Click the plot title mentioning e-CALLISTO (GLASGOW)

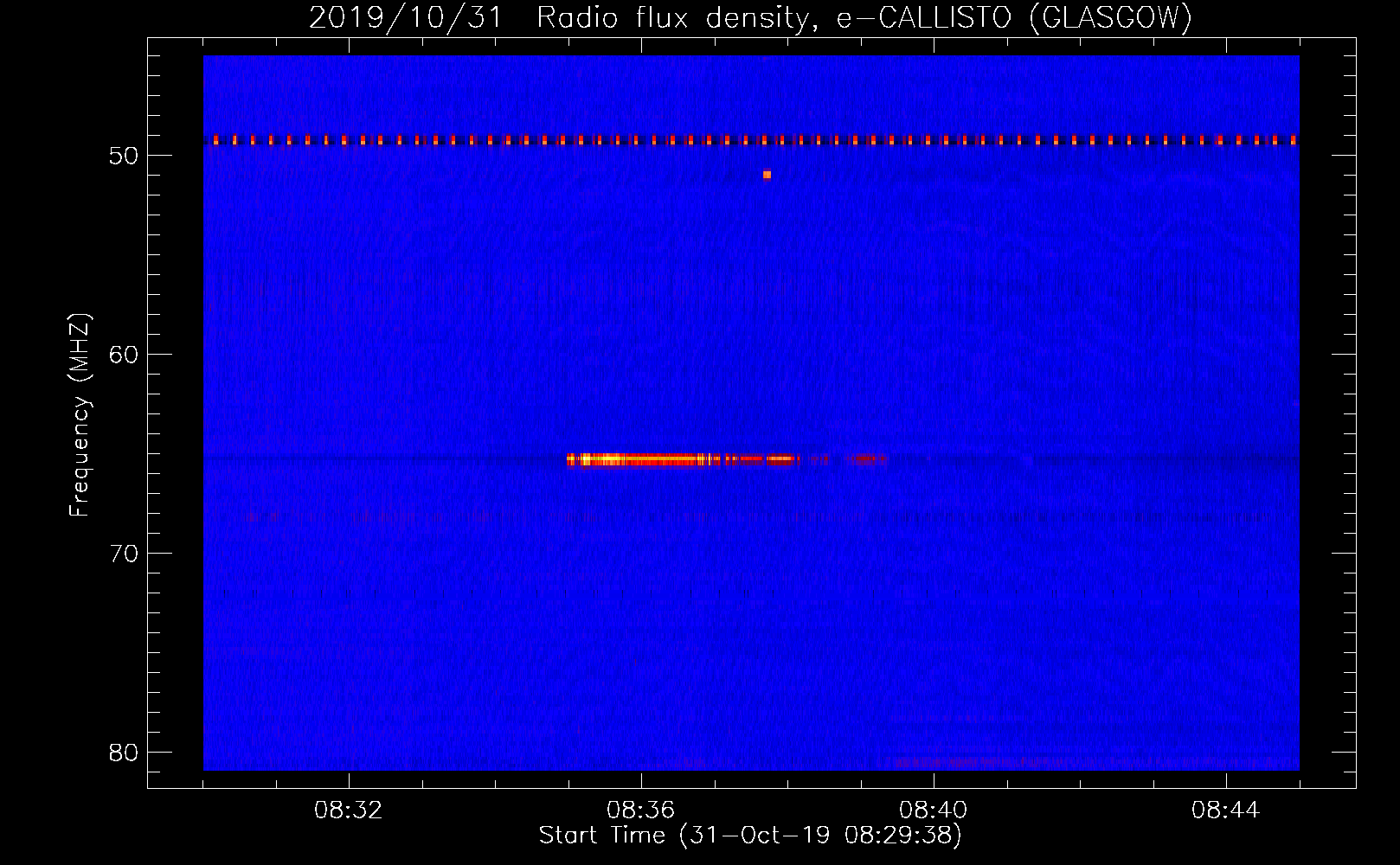coord(750,17)
